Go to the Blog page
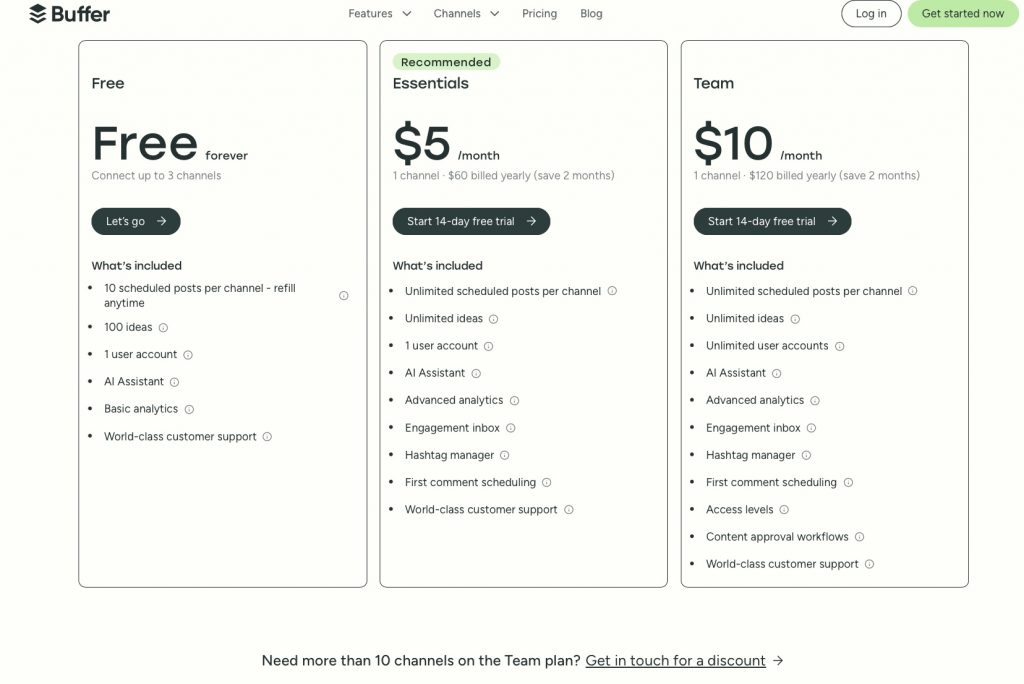The height and width of the screenshot is (684, 1024). [x=591, y=14]
